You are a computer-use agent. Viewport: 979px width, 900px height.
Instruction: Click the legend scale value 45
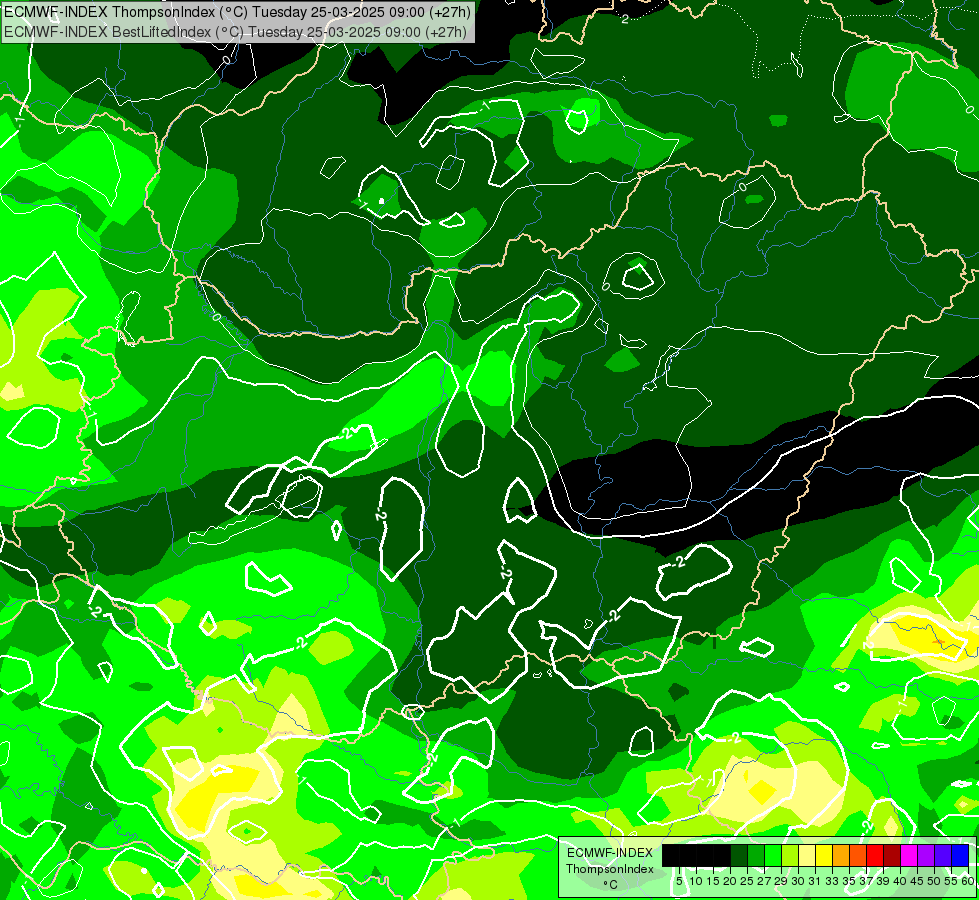(917, 881)
